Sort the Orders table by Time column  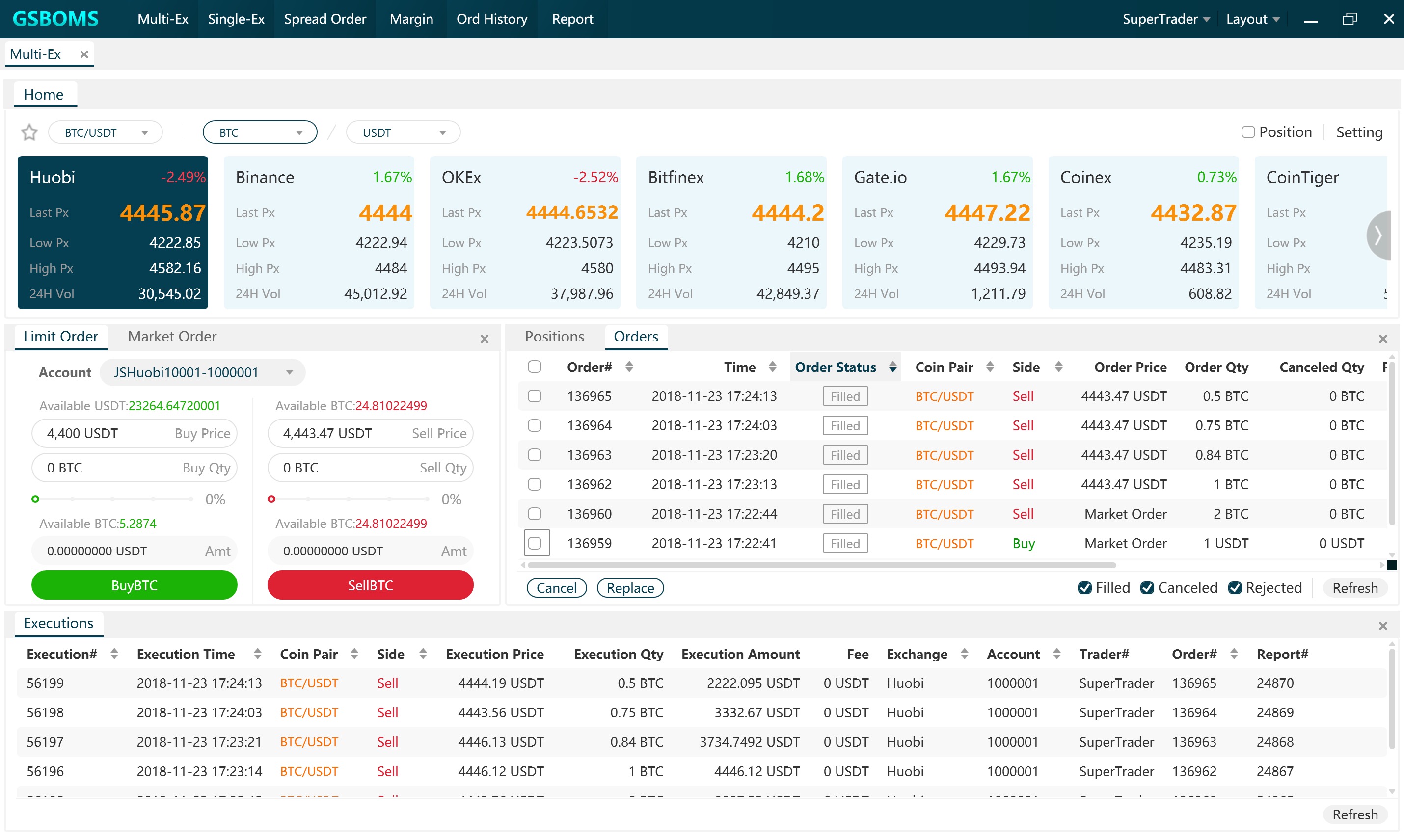[773, 367]
